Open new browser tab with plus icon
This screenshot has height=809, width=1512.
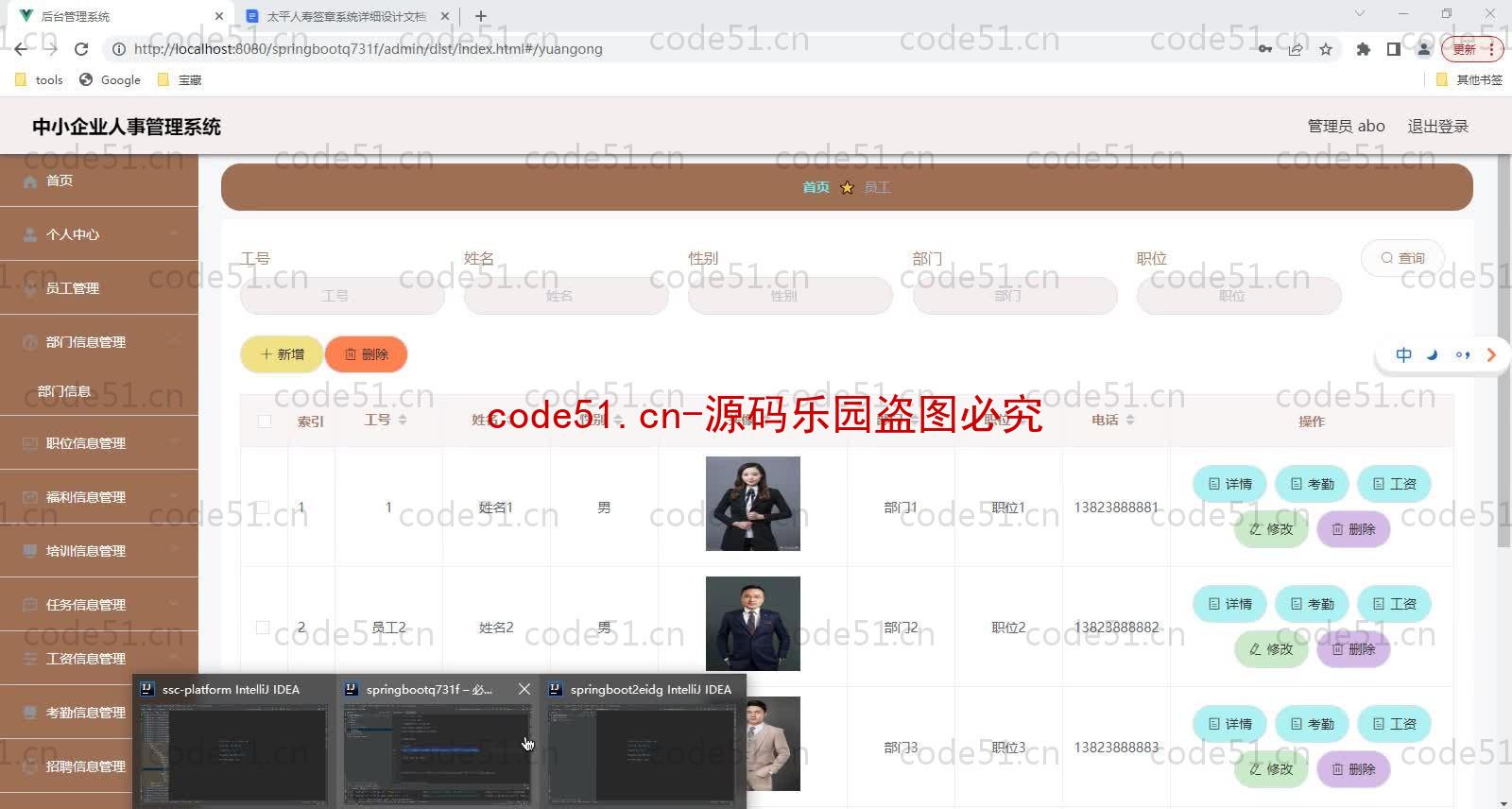(x=481, y=16)
